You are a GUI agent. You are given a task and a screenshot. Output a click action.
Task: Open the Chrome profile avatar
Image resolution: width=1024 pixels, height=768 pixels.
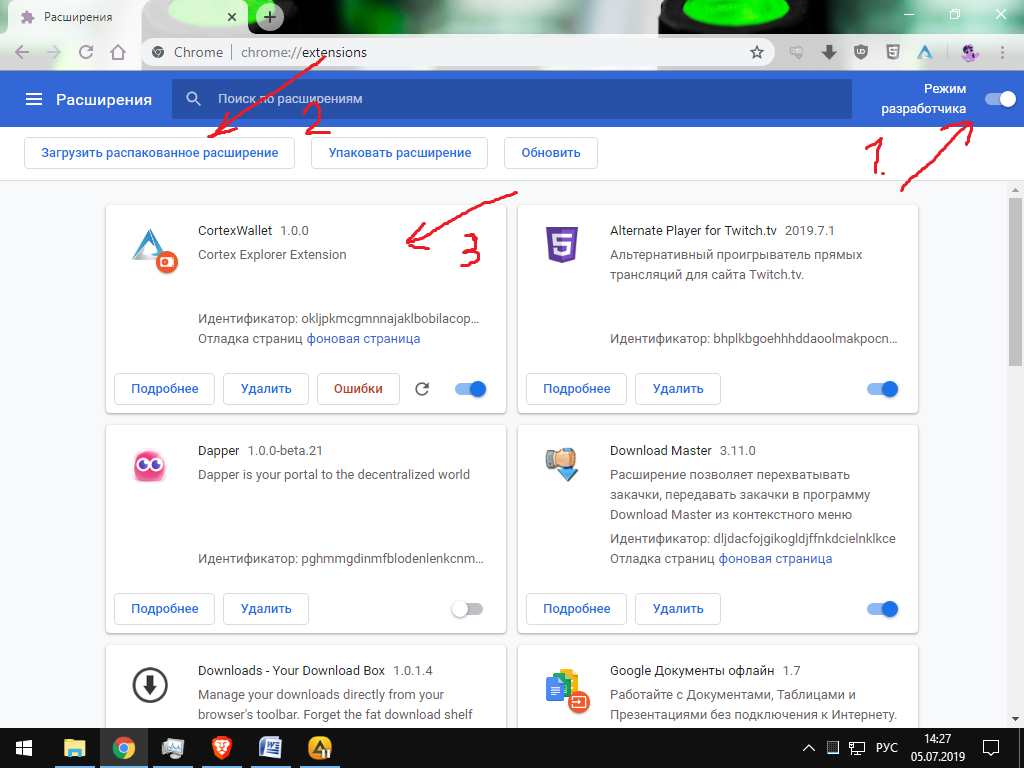(x=970, y=52)
